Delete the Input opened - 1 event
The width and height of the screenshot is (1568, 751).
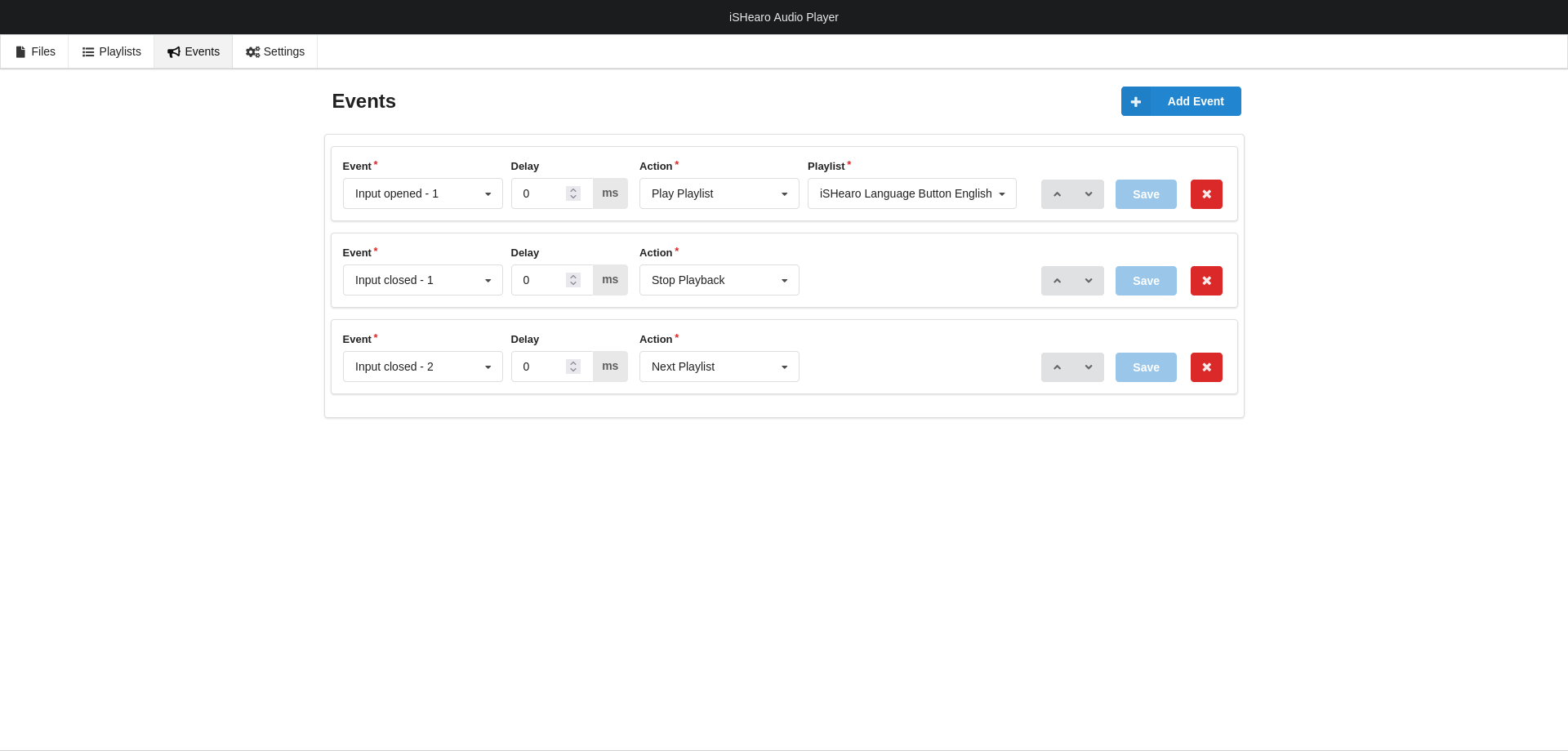1205,194
